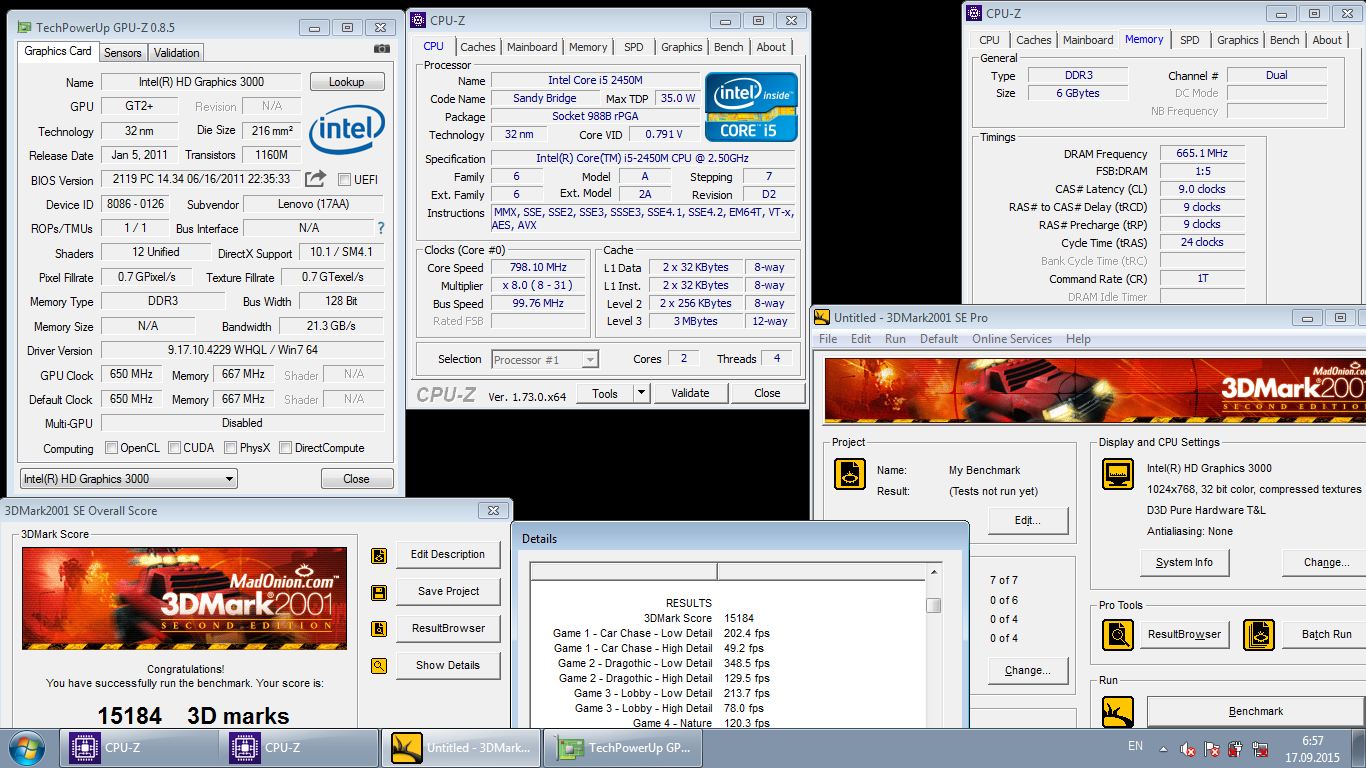The width and height of the screenshot is (1366, 768).
Task: Open the GPU selection dropdown in GPU-Z
Action: [x=128, y=479]
